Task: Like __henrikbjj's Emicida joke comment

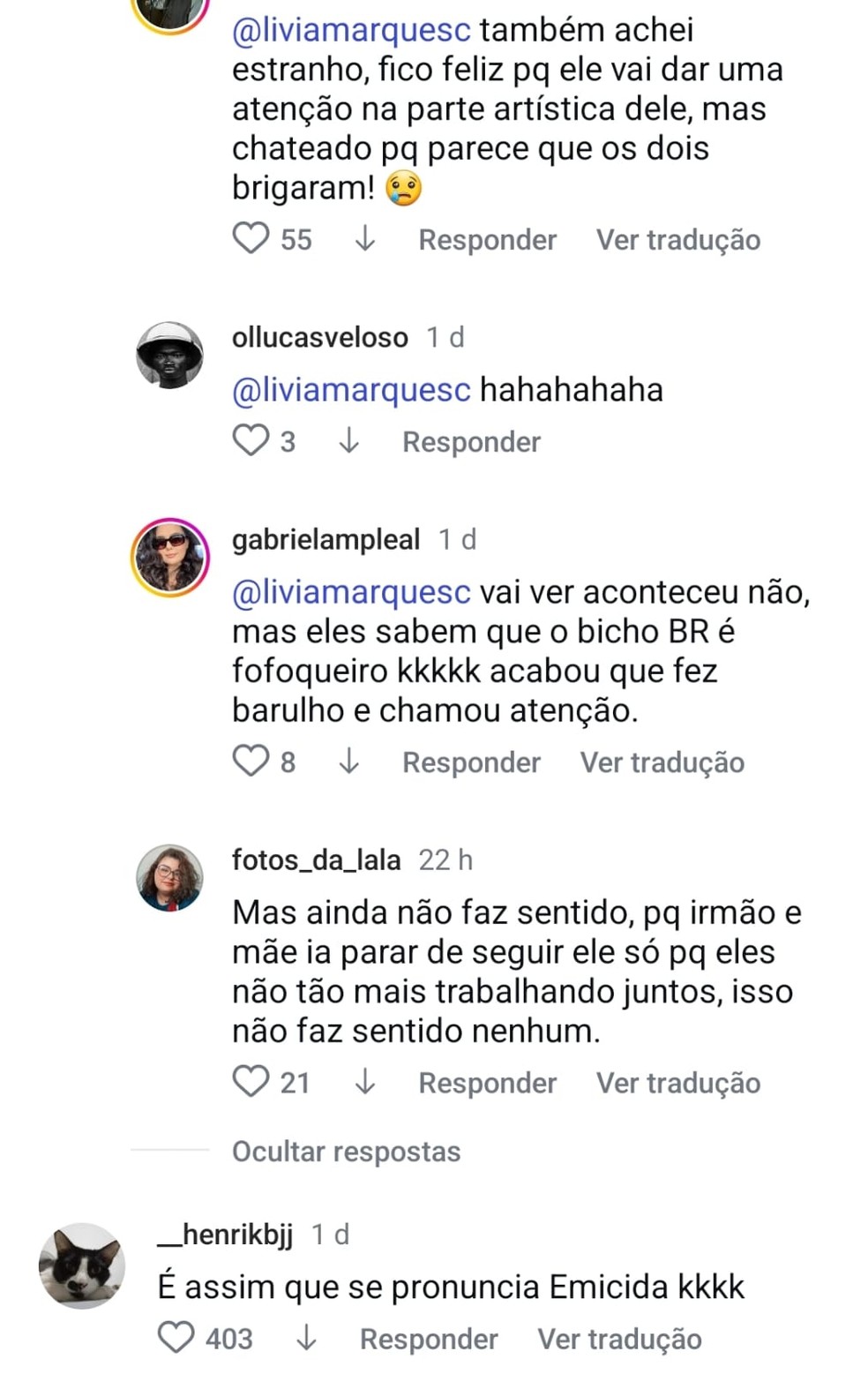Action: [175, 1338]
